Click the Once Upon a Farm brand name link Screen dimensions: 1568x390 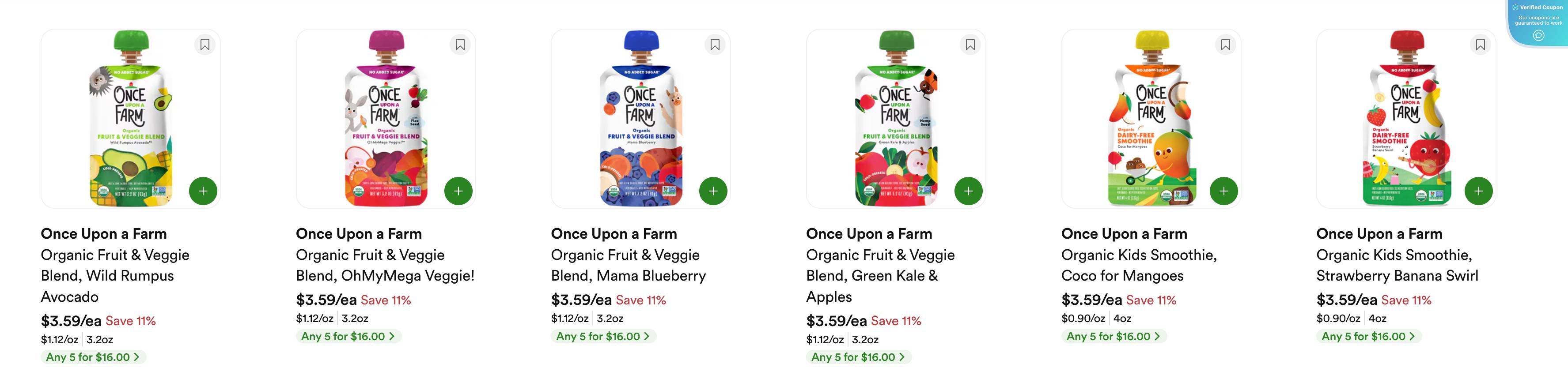tap(103, 233)
